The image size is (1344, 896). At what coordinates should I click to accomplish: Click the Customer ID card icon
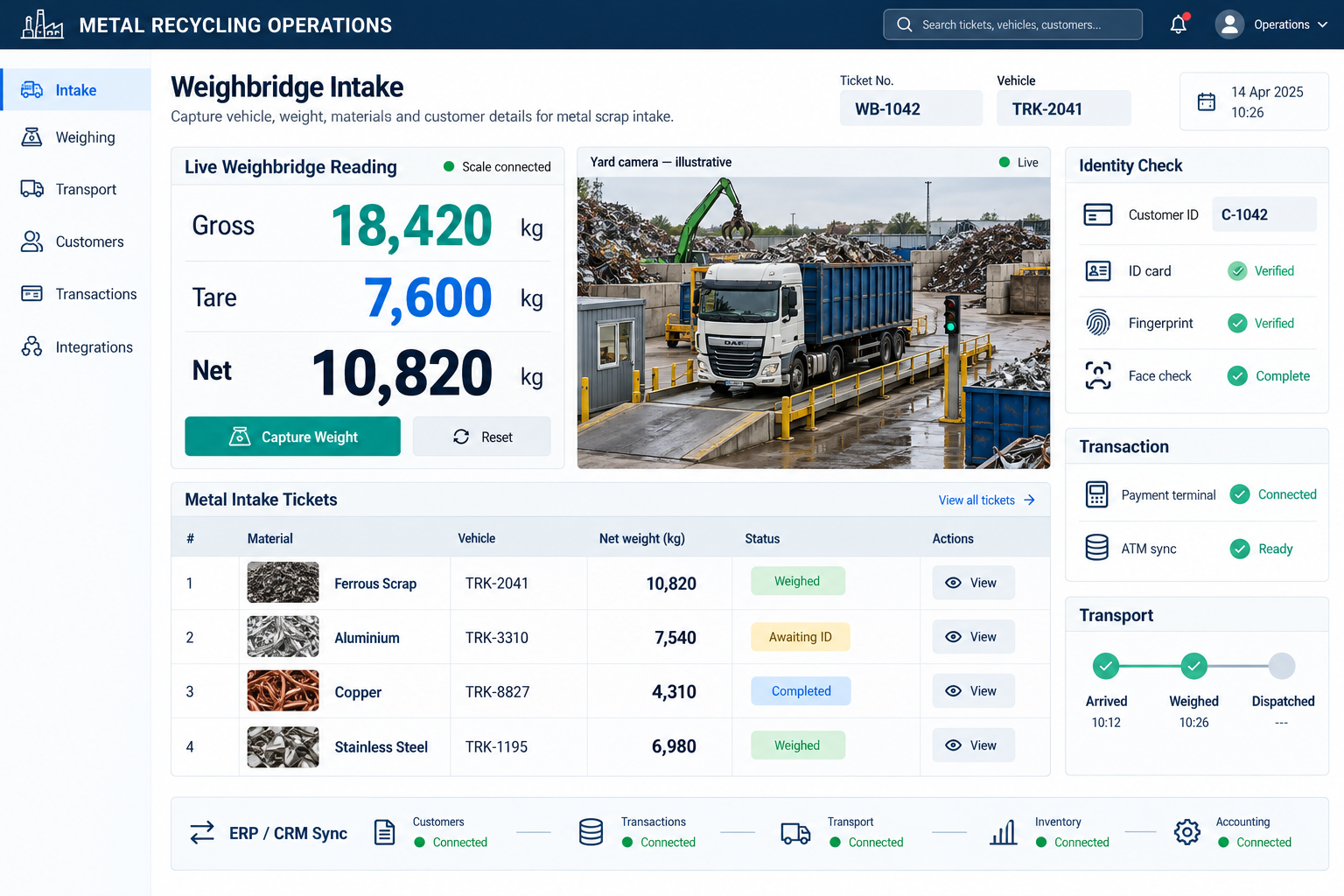(x=1098, y=214)
